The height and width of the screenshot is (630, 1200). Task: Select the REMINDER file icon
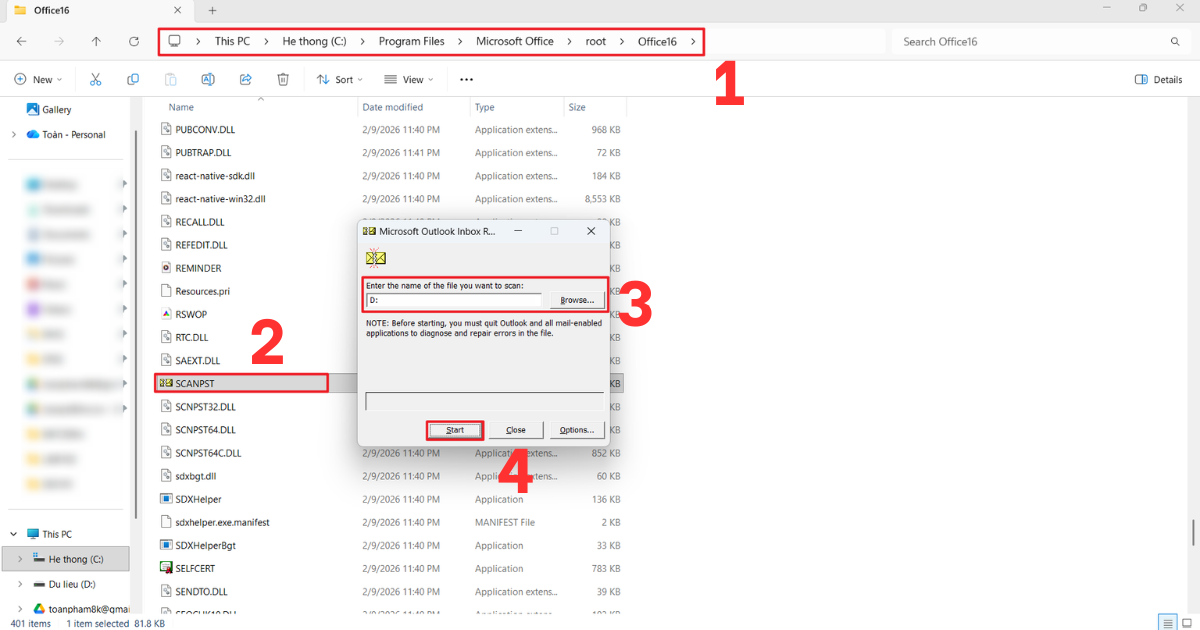pyautogui.click(x=167, y=268)
